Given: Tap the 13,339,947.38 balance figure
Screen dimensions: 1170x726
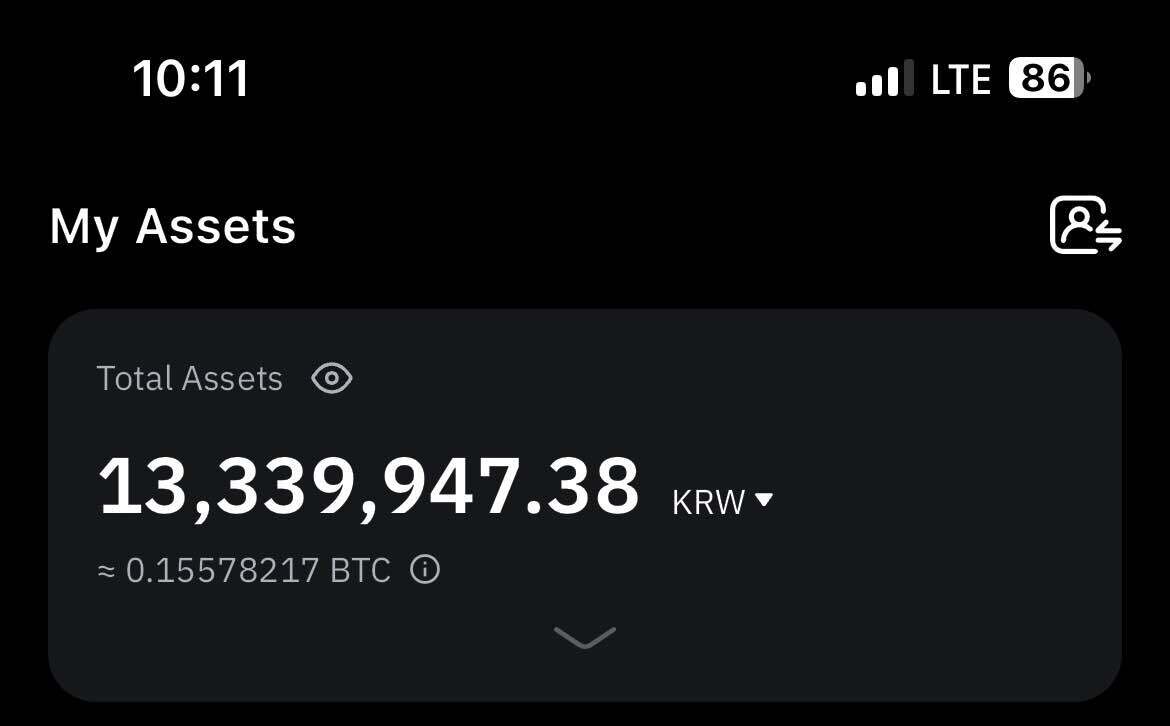Looking at the screenshot, I should click(370, 487).
